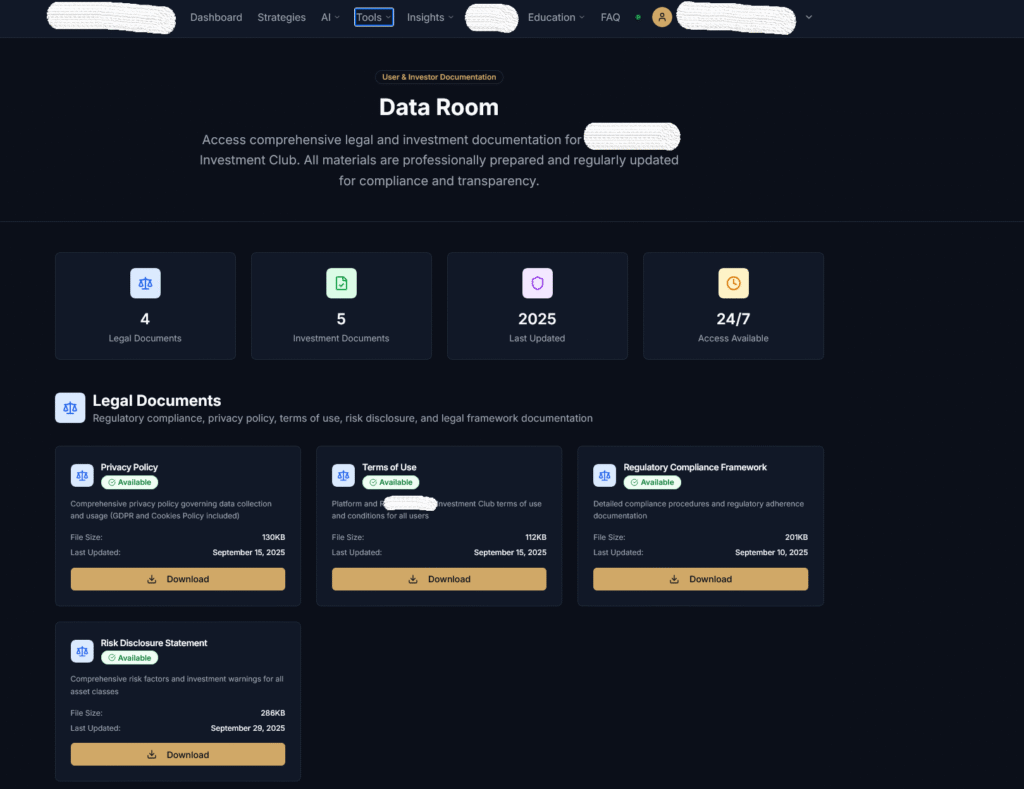The width and height of the screenshot is (1024, 789).
Task: Expand the Insights navigation dropdown
Action: [x=430, y=17]
